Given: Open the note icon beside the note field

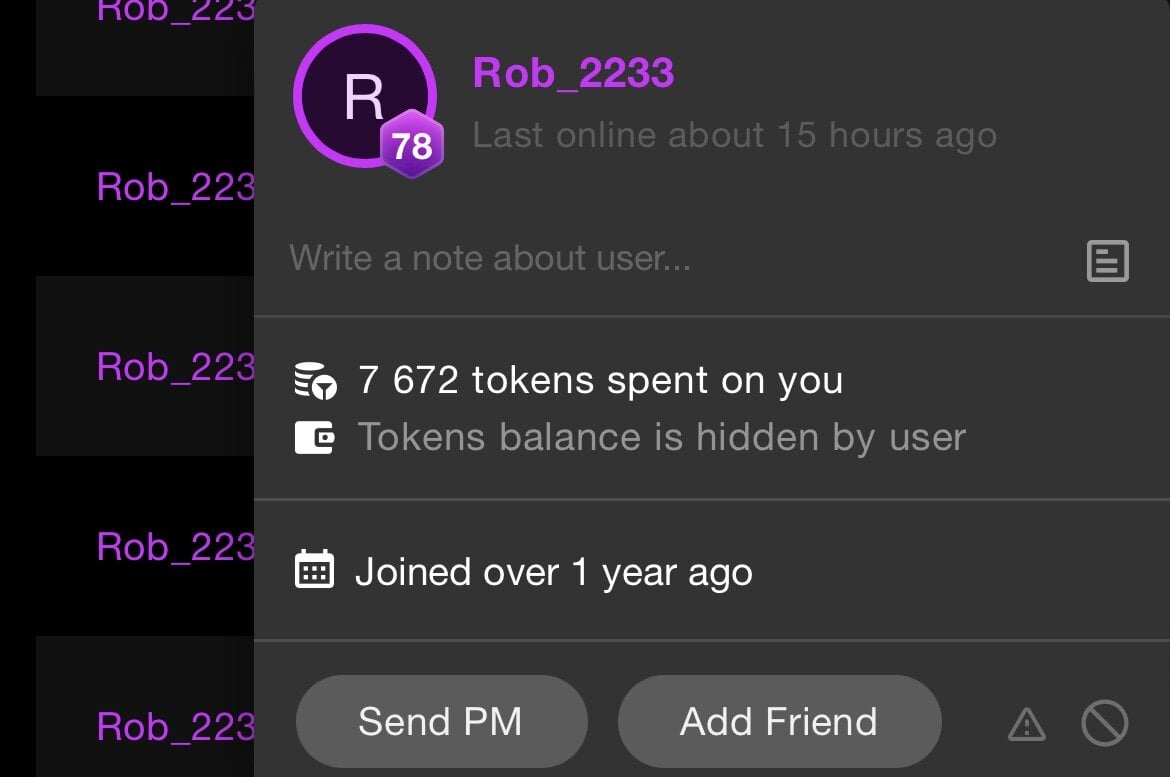Looking at the screenshot, I should [x=1107, y=261].
